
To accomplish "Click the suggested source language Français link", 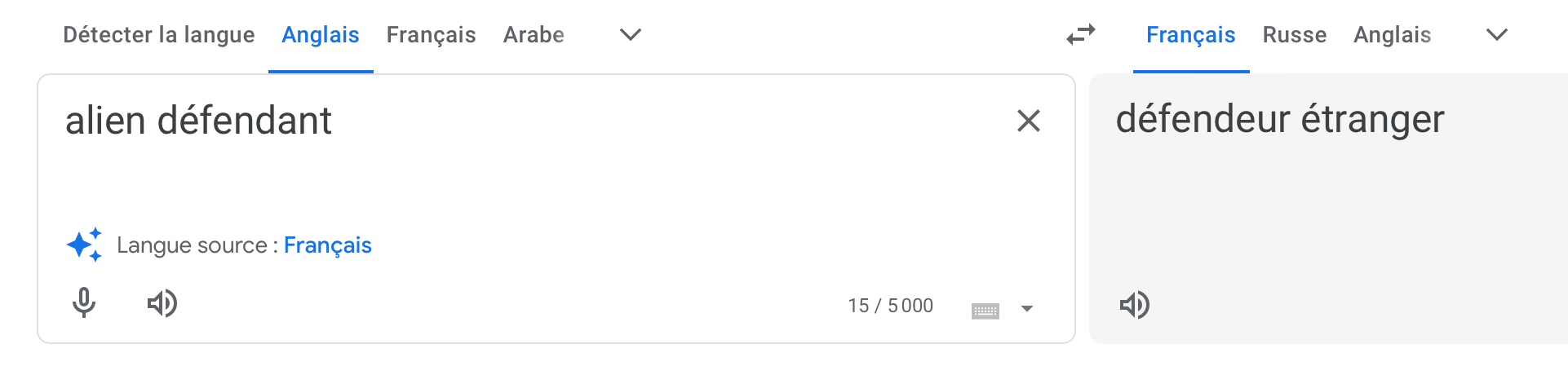I will (327, 245).
